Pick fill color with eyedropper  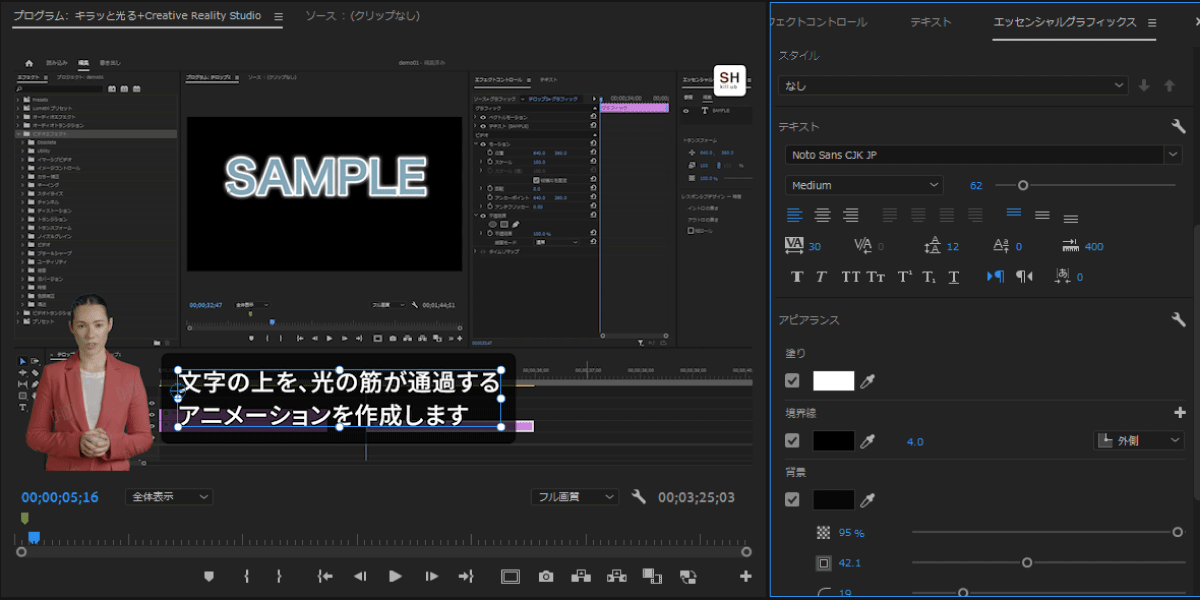coord(869,381)
